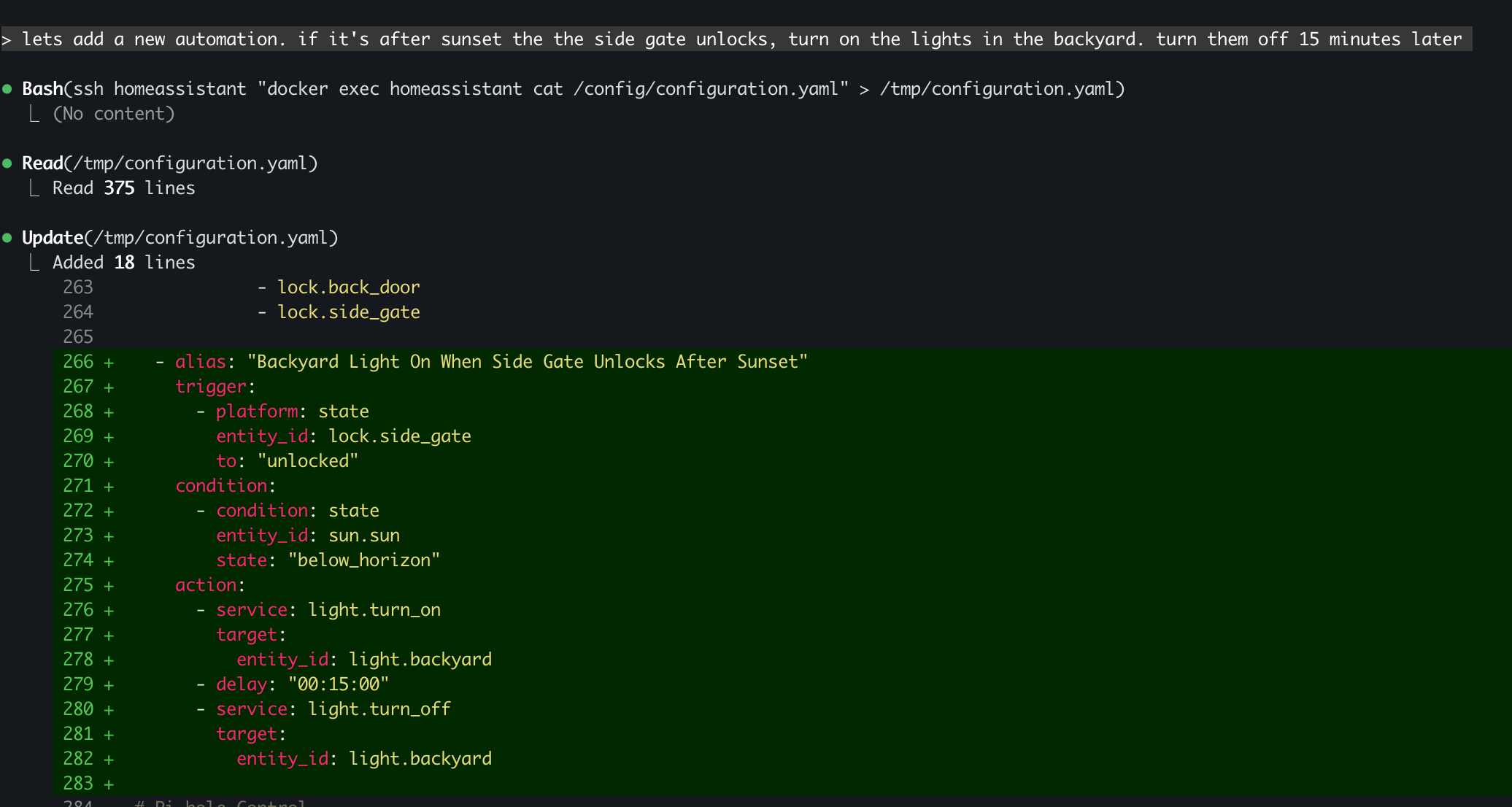This screenshot has height=807, width=1512.
Task: Click the green bullet beside the Update command
Action: [x=7, y=238]
